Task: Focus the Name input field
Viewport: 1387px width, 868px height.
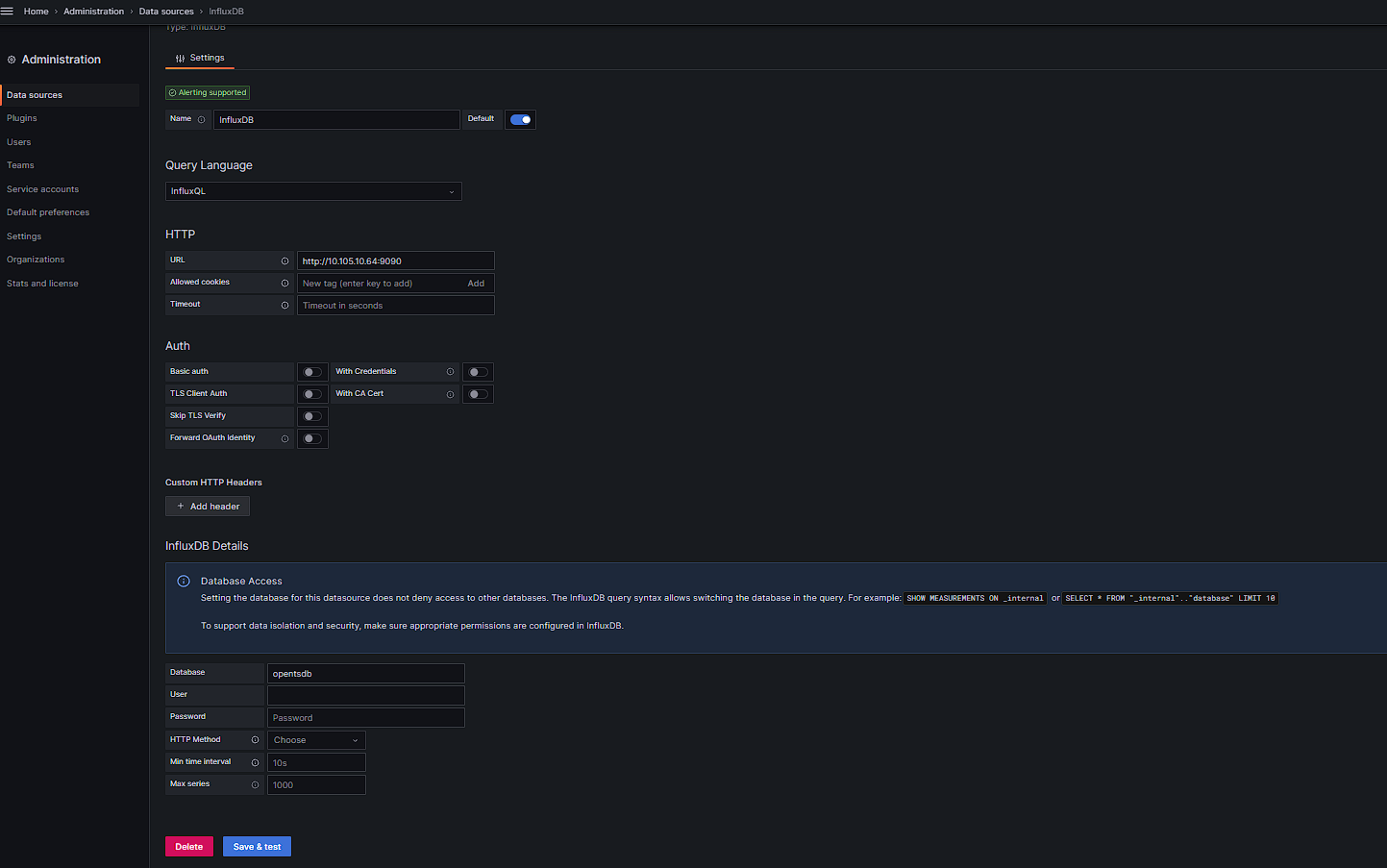Action: point(336,119)
